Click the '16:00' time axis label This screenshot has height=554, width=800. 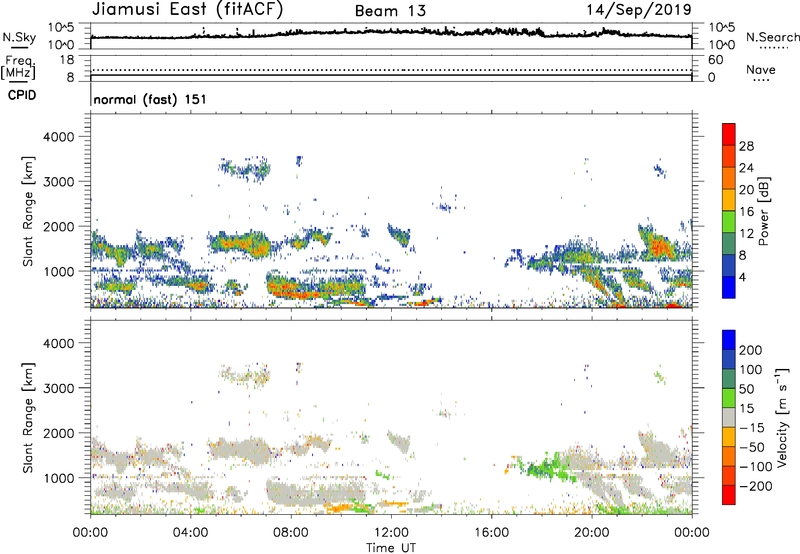(491, 533)
